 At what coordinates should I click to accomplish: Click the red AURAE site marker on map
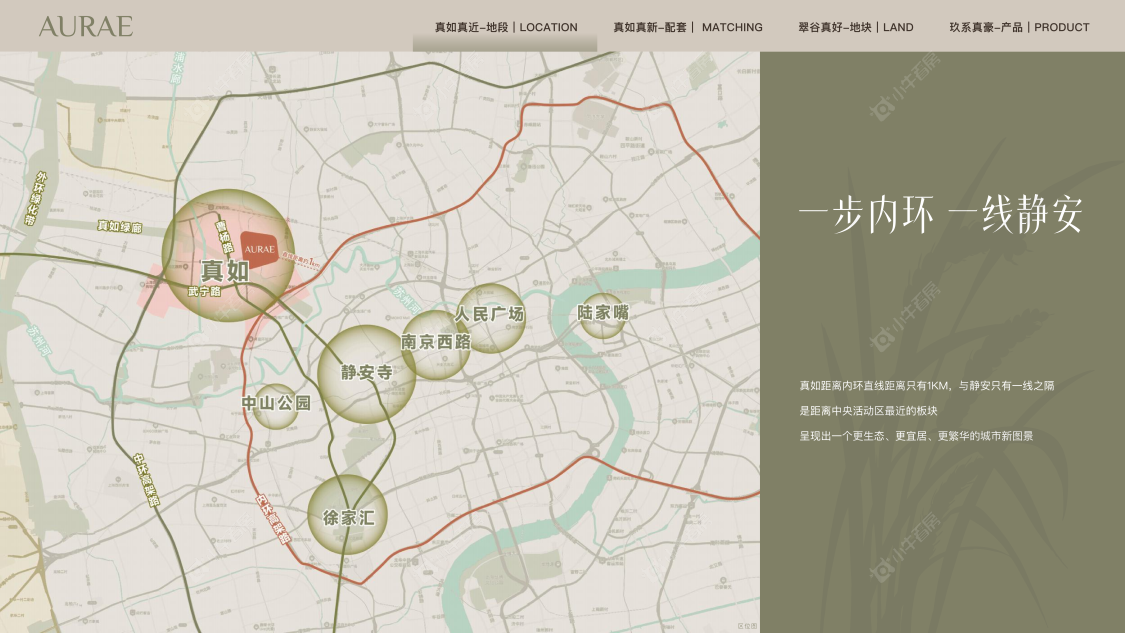coord(259,248)
